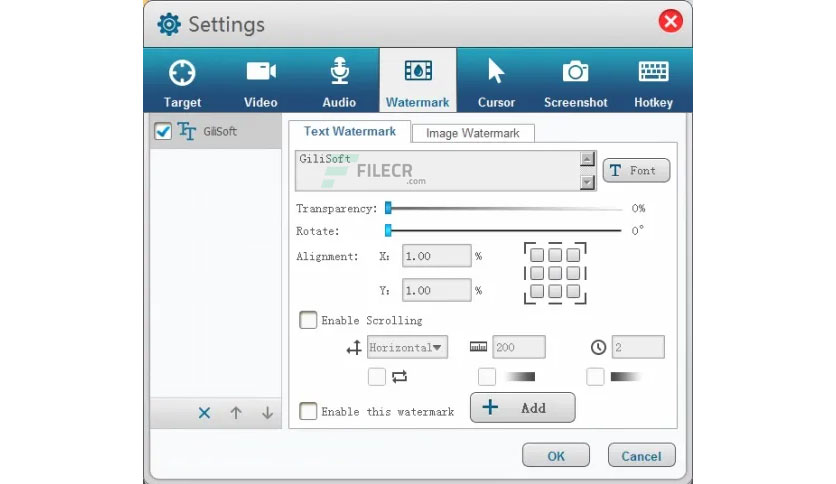
Task: Select the GiliSoft text watermark entry
Action: (x=215, y=131)
